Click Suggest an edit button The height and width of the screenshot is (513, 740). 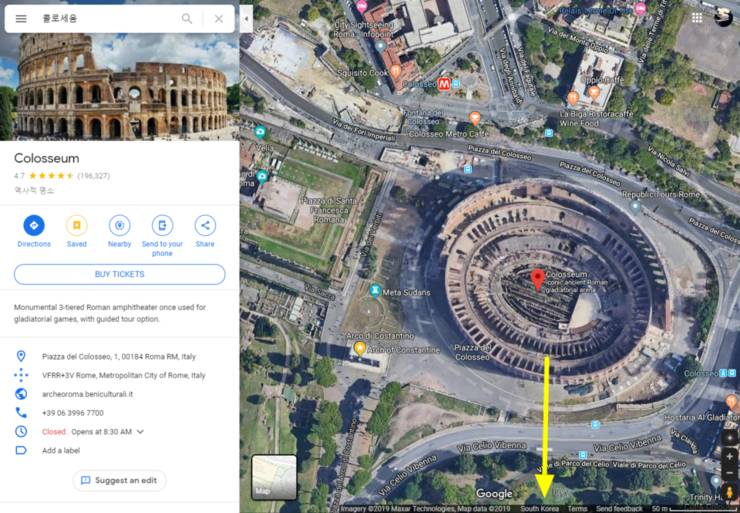[119, 480]
